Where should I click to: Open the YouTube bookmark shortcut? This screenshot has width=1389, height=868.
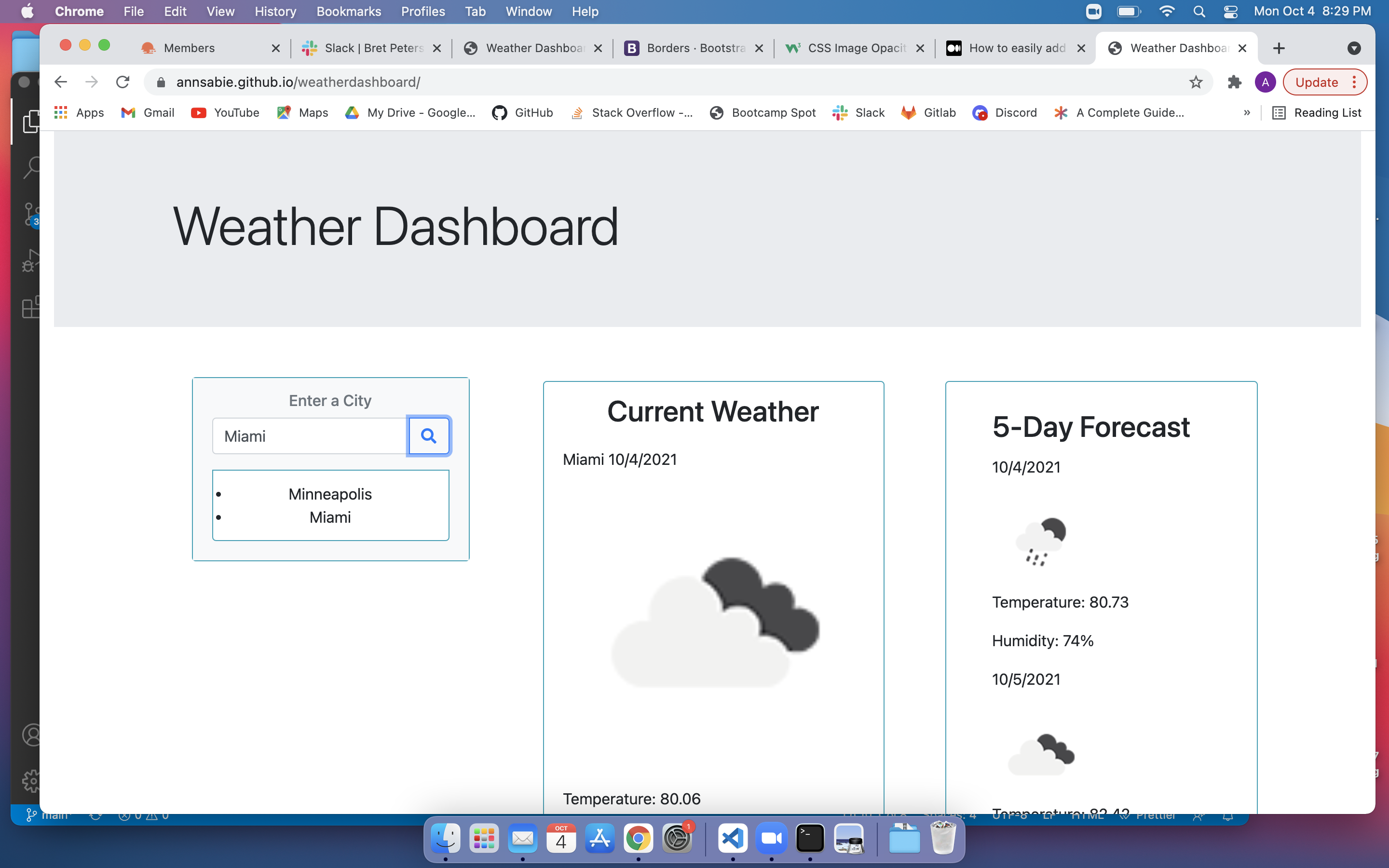tap(225, 112)
